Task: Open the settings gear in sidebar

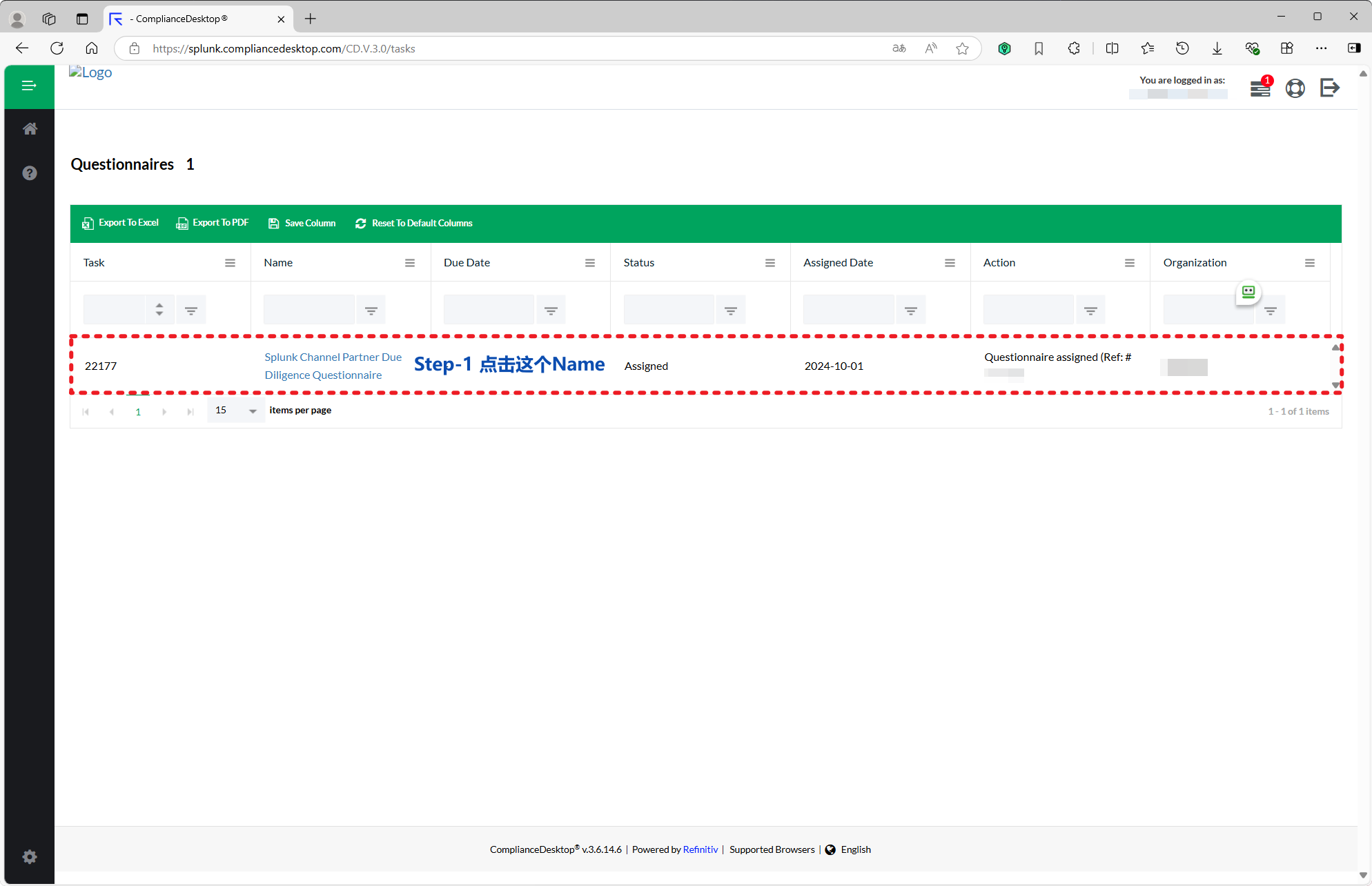Action: pos(30,857)
